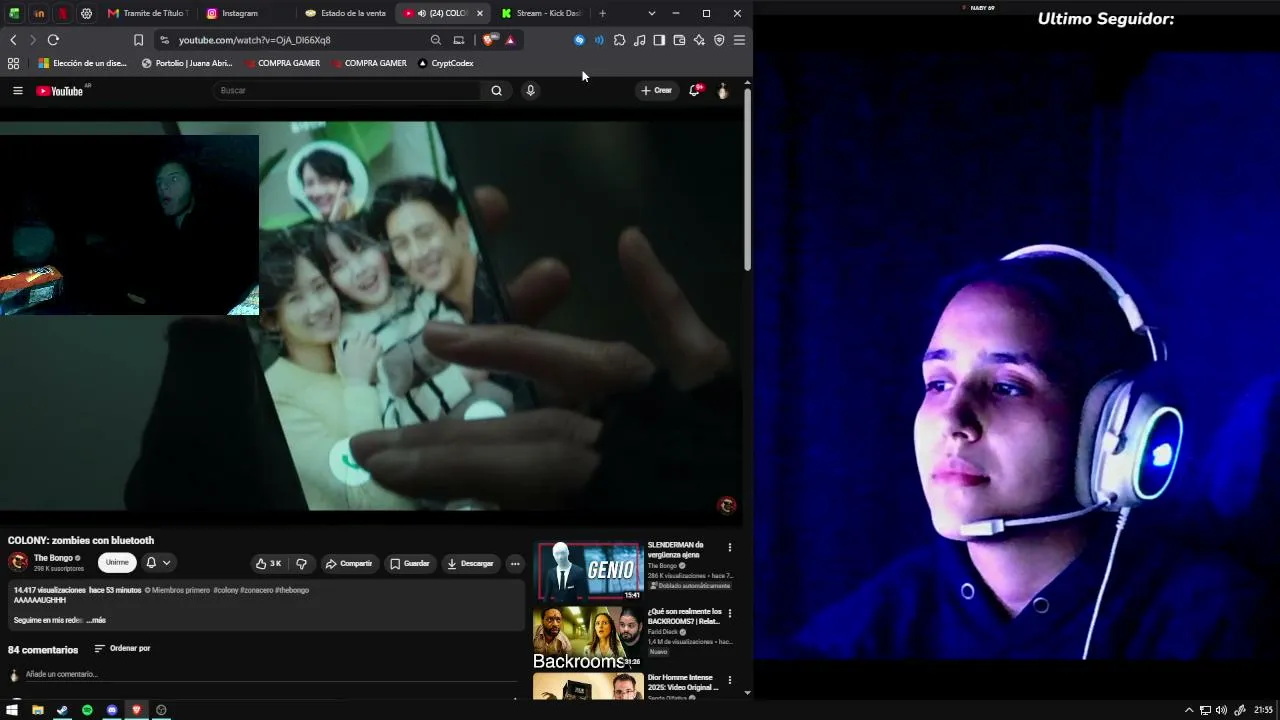The height and width of the screenshot is (720, 1280).
Task: Bookmark this page in the address bar
Action: pos(138,40)
